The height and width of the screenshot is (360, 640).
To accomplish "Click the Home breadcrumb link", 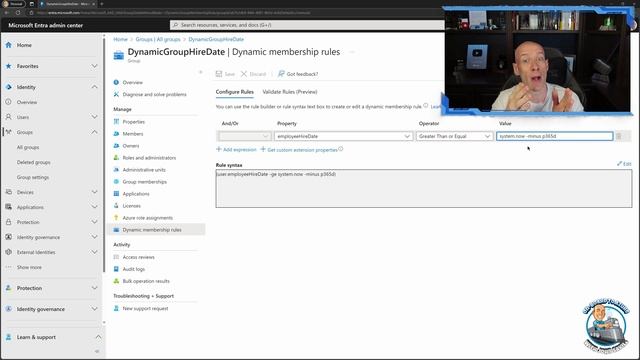I will click(120, 39).
